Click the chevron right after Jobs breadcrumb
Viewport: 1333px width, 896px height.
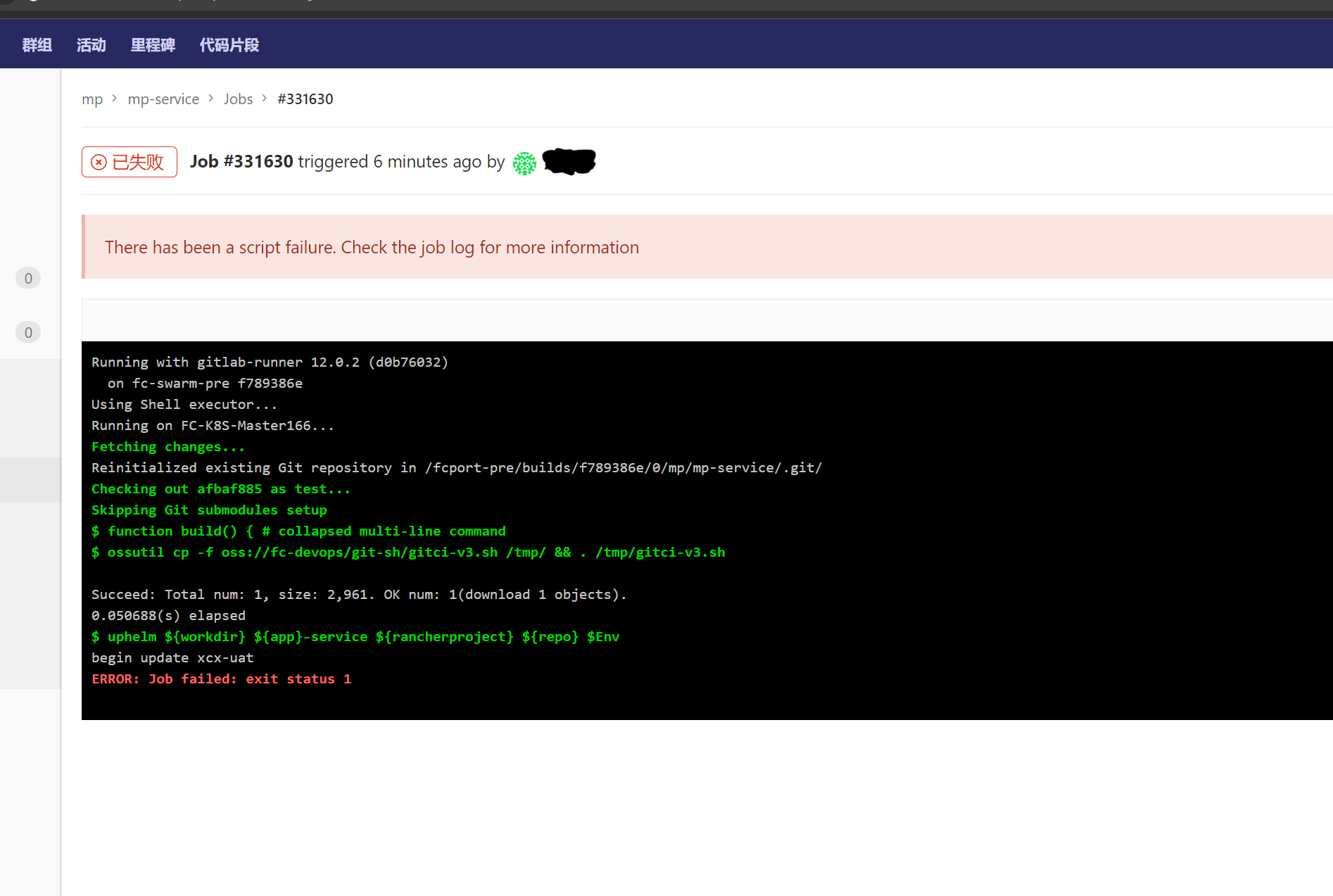click(265, 99)
